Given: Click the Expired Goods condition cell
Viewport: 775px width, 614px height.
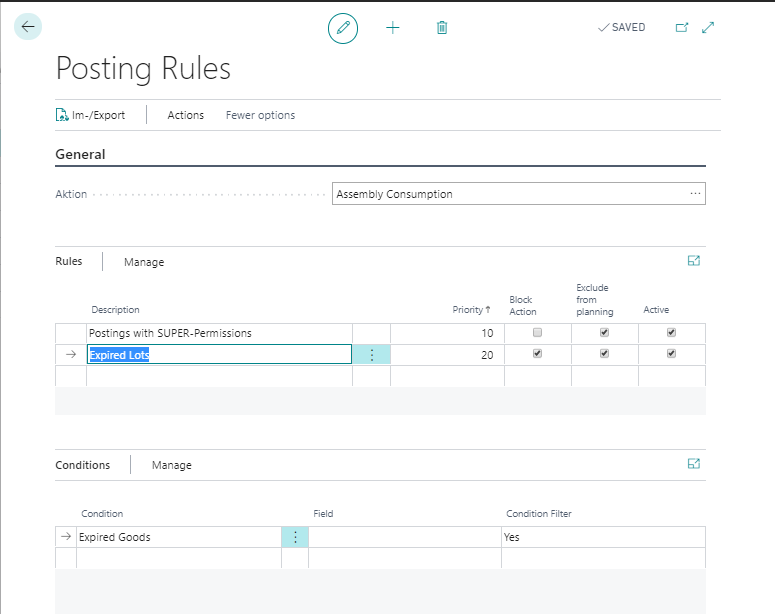Looking at the screenshot, I should pyautogui.click(x=179, y=537).
